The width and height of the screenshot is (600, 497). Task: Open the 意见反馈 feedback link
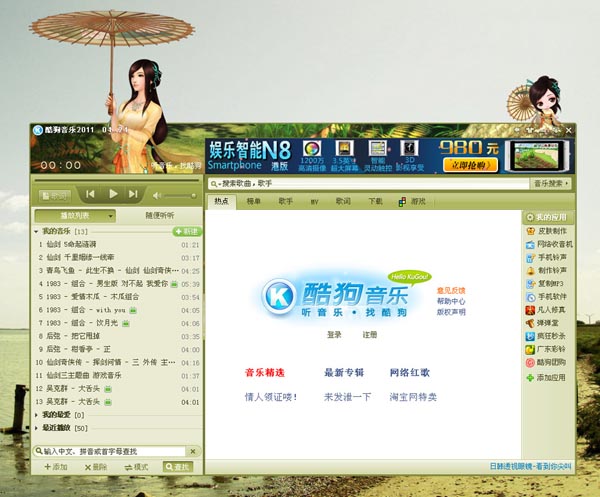pyautogui.click(x=451, y=291)
